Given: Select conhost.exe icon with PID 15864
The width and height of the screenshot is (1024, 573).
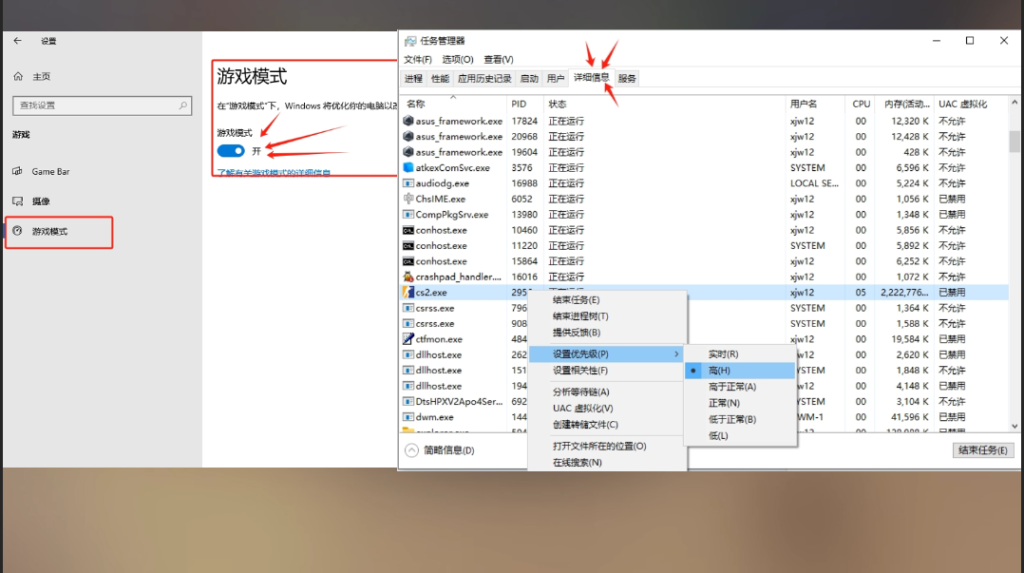Looking at the screenshot, I should pos(408,261).
